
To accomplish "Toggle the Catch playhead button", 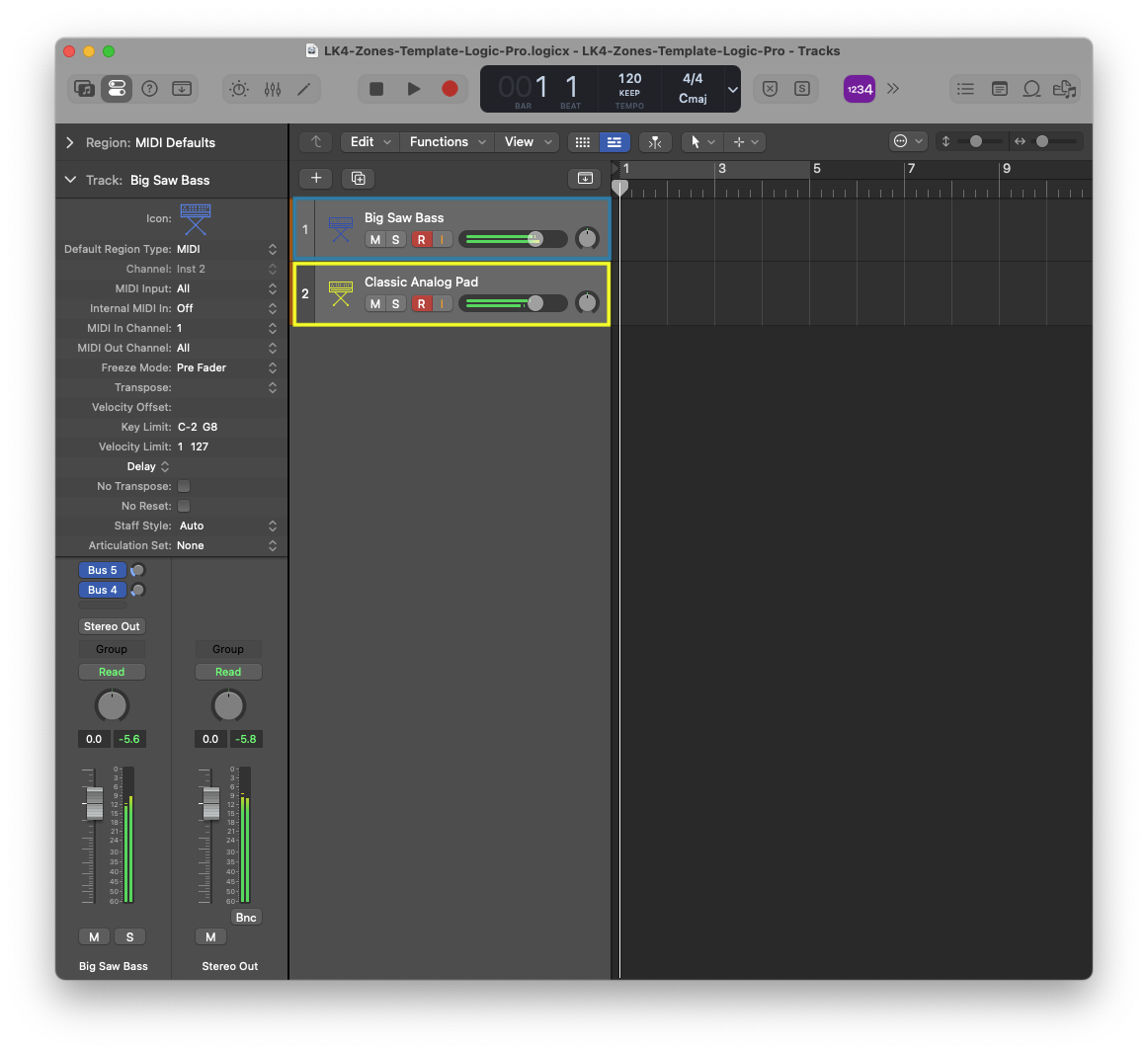I will click(655, 142).
